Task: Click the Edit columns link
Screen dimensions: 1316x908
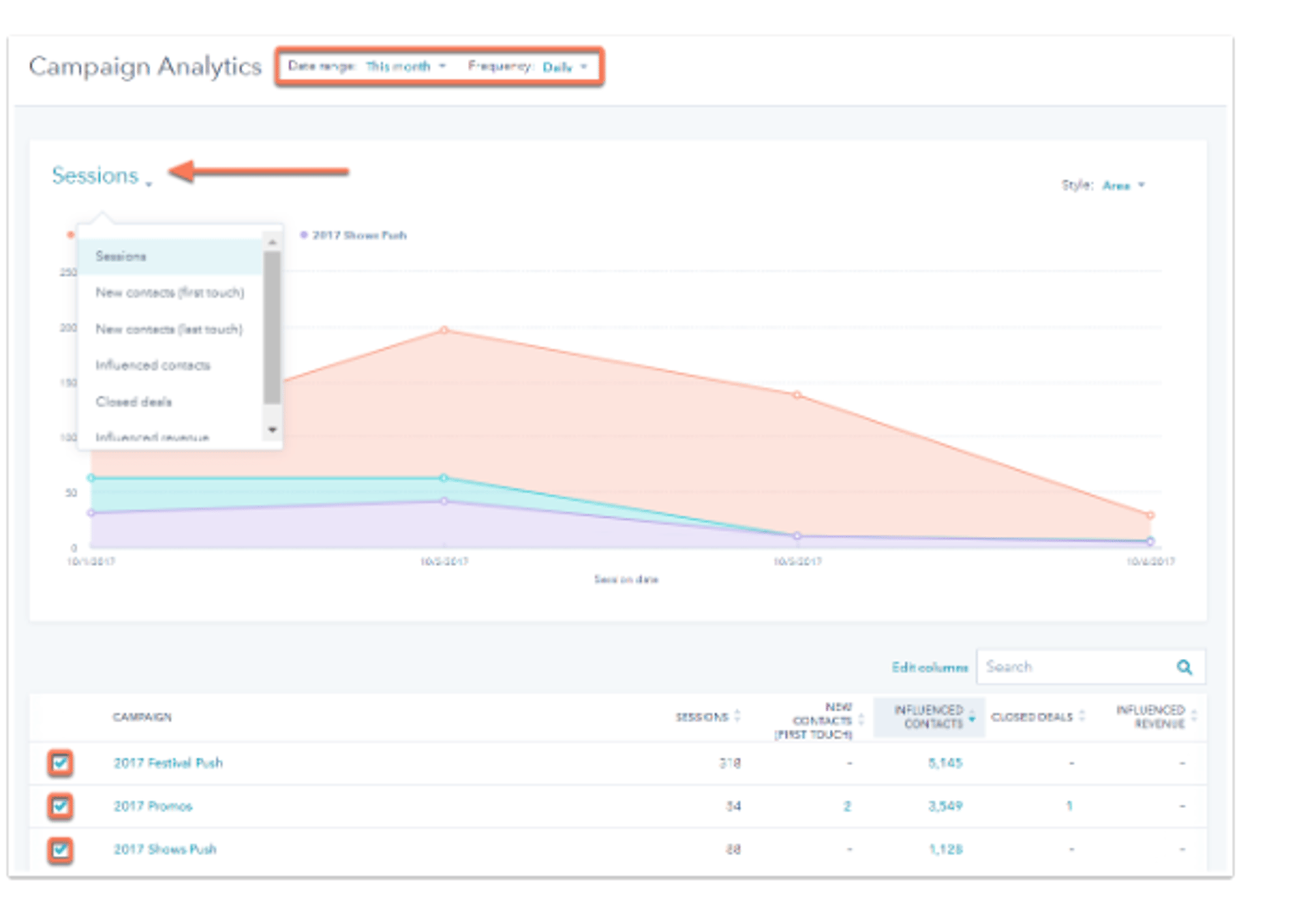Action: coord(929,668)
